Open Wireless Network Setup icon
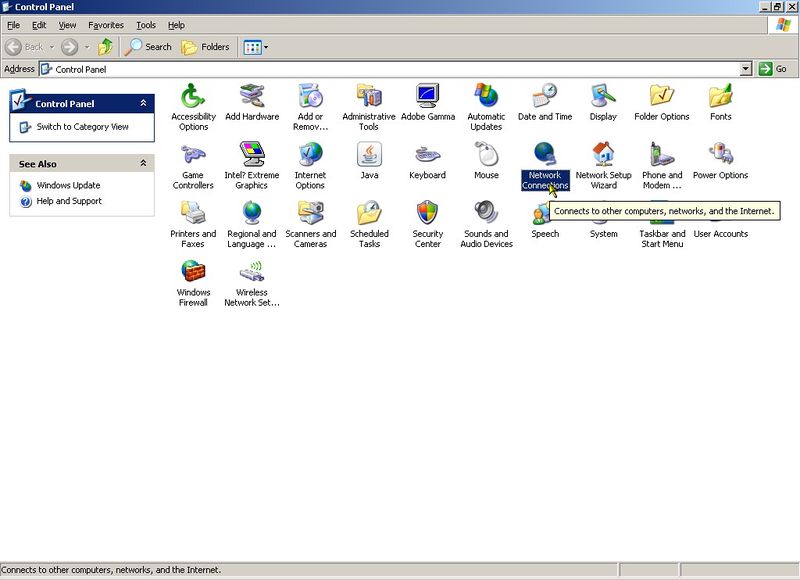Viewport: 800px width, 580px height. pos(252,272)
